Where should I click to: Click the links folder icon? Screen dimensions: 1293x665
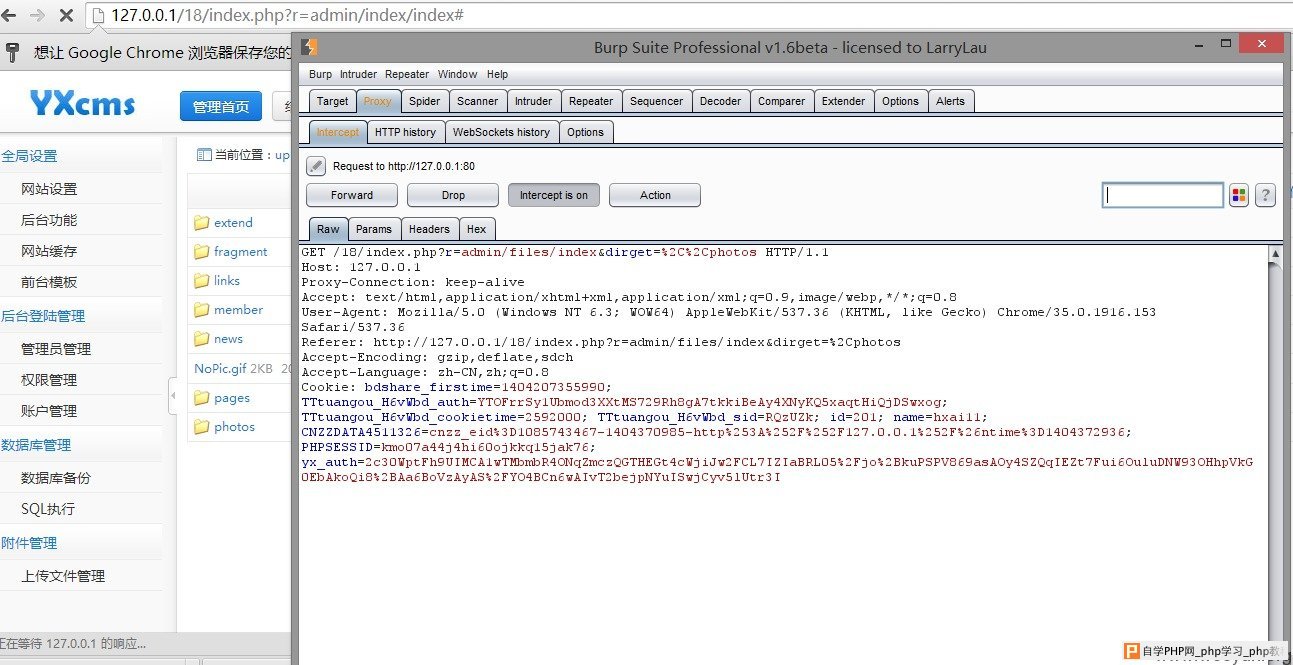[201, 281]
